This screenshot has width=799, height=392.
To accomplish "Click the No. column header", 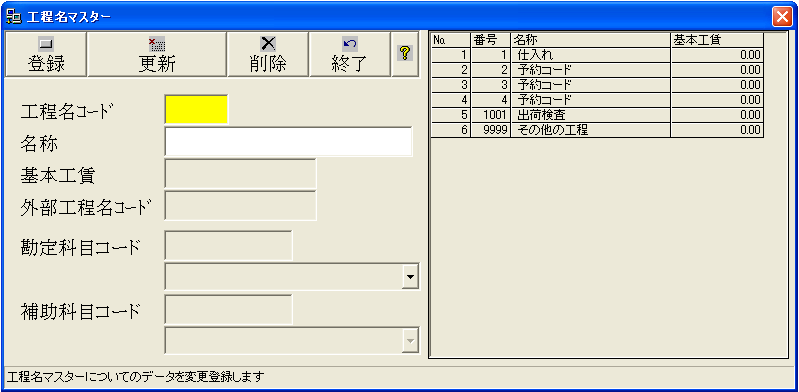I will (x=451, y=40).
